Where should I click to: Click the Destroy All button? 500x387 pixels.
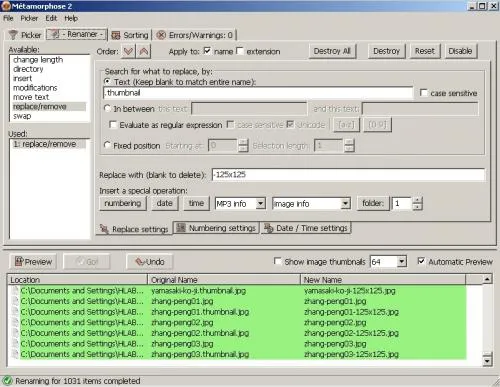coord(332,51)
